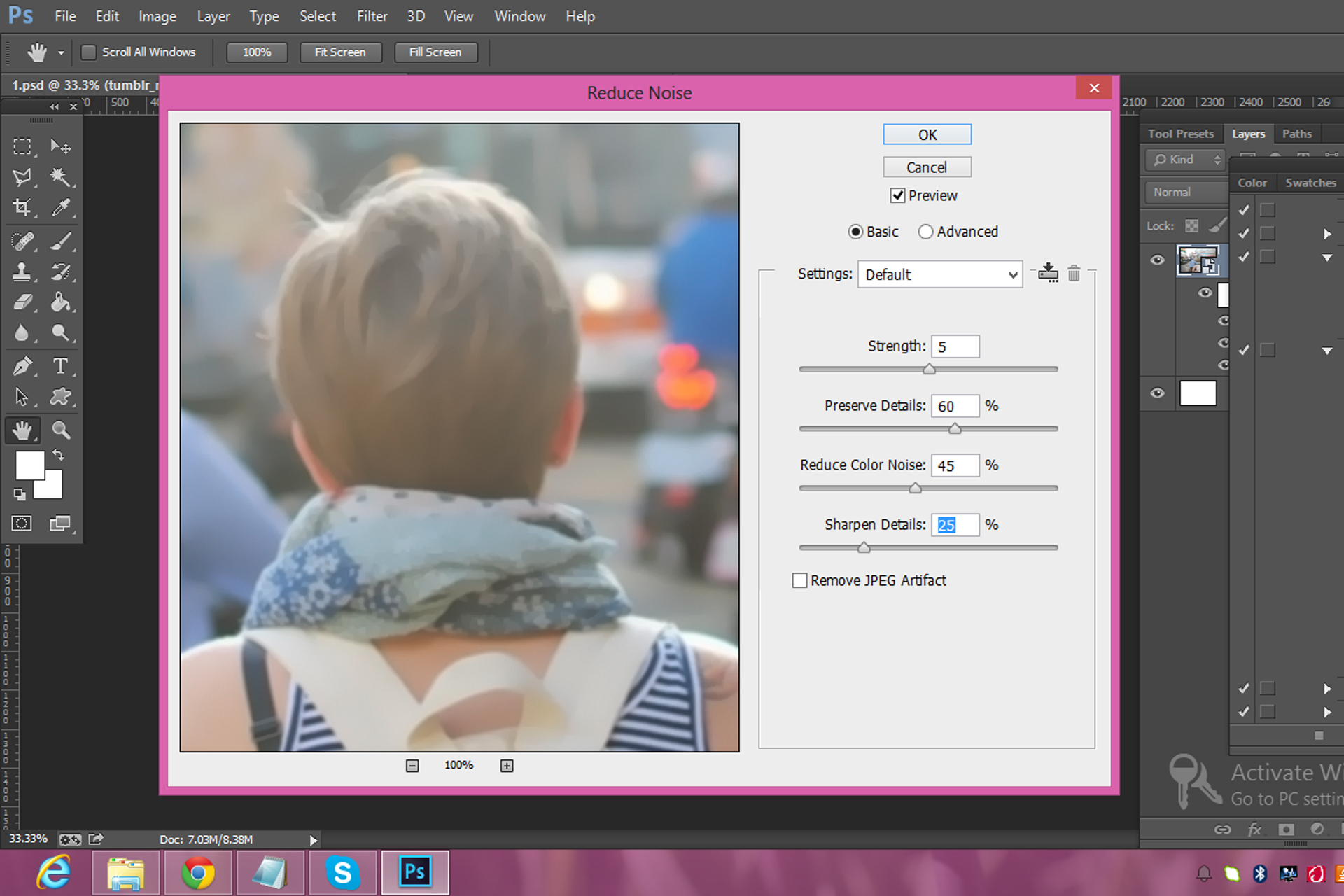This screenshot has height=896, width=1344.
Task: Select the Eraser tool
Action: point(22,302)
